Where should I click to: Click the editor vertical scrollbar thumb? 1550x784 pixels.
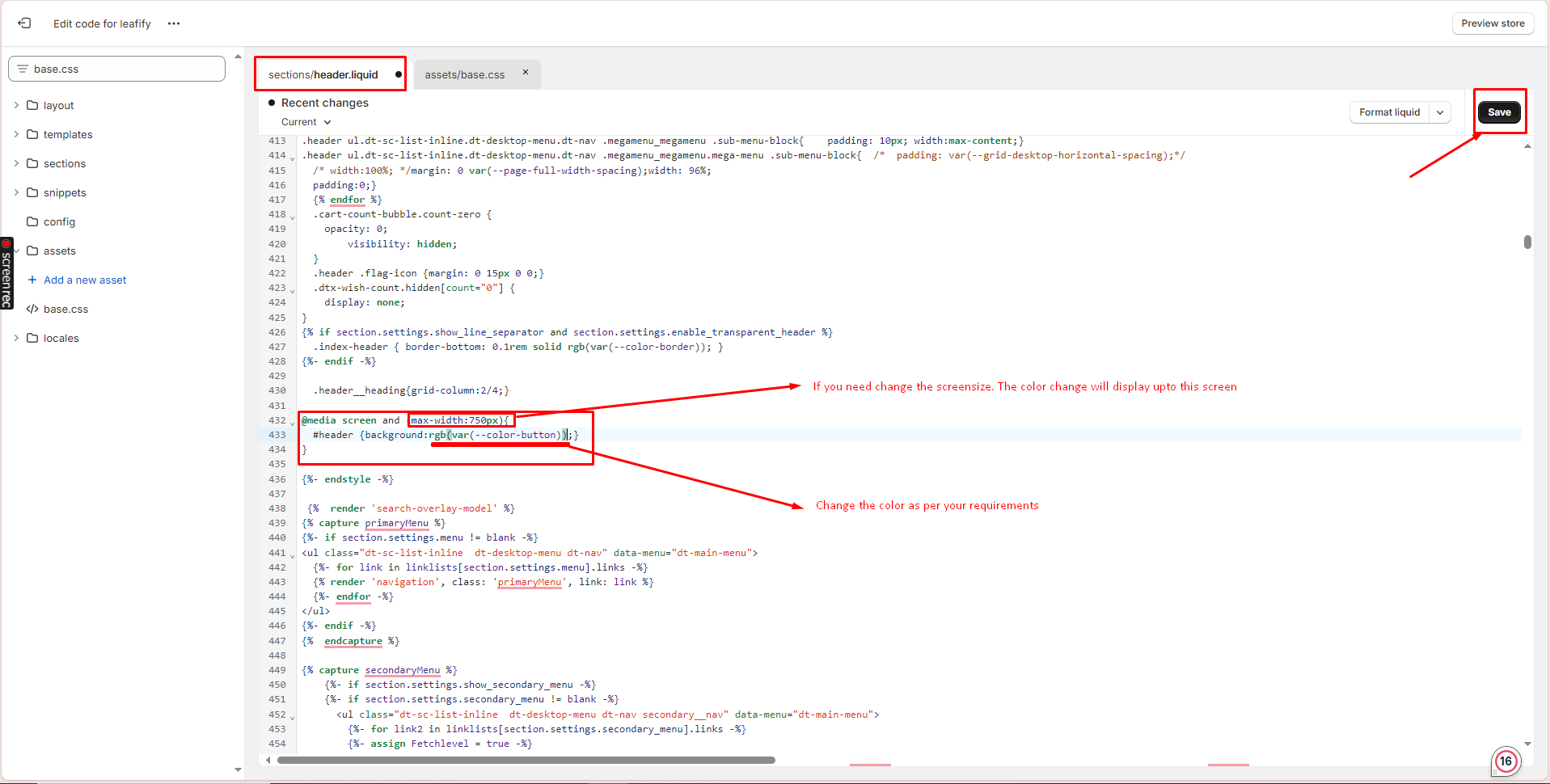(1527, 242)
